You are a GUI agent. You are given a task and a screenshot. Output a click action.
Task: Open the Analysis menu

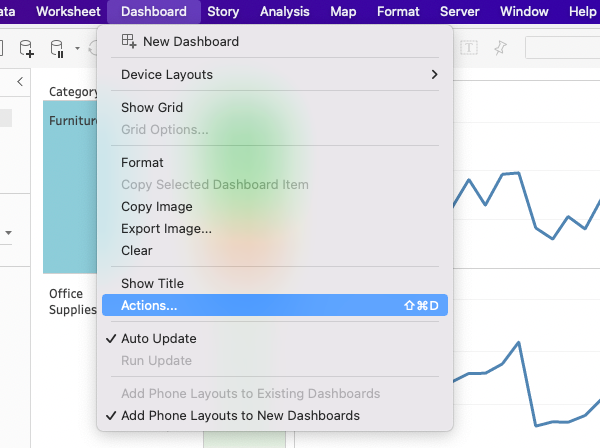(284, 12)
